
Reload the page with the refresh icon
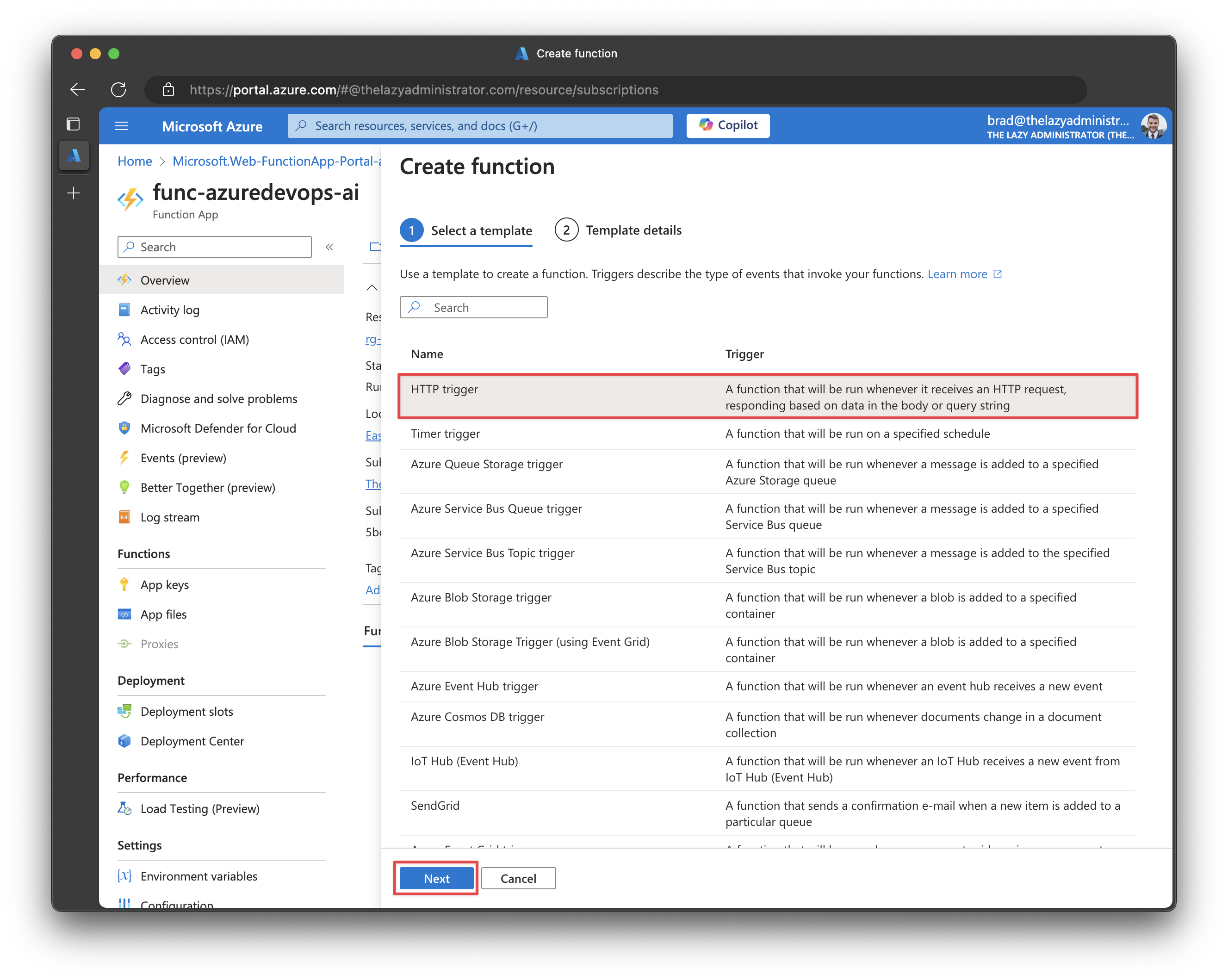pos(118,89)
